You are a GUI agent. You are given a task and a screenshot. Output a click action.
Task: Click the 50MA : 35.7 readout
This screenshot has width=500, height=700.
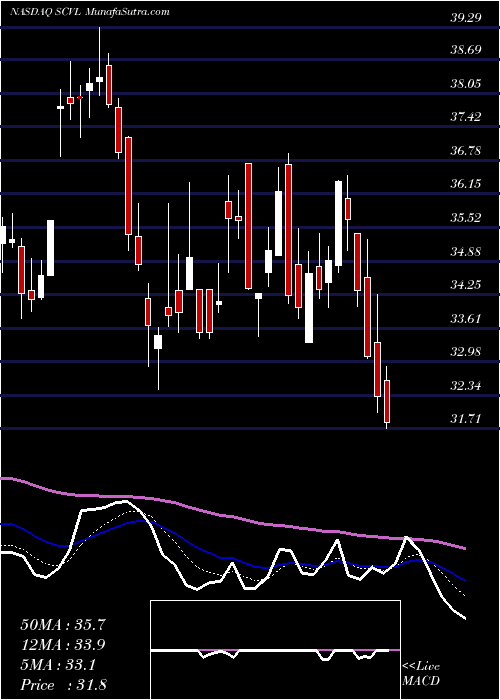[x=63, y=625]
